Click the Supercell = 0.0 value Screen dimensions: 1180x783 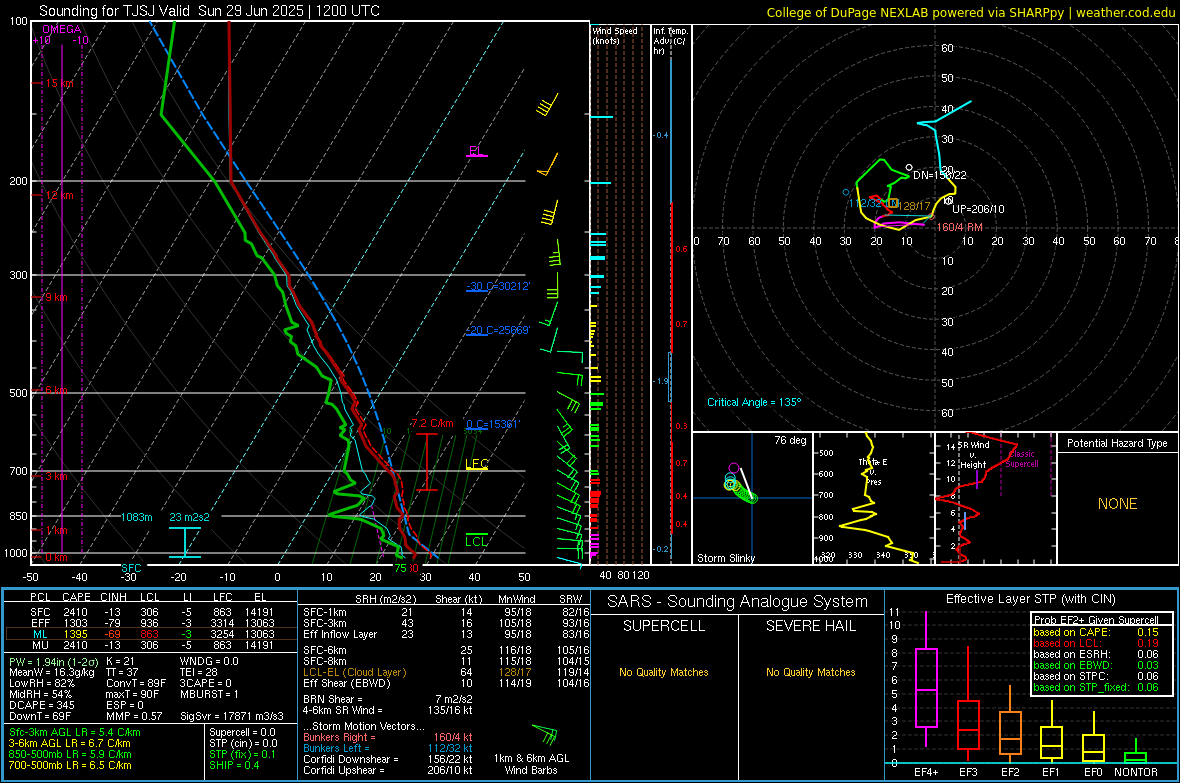click(x=242, y=732)
